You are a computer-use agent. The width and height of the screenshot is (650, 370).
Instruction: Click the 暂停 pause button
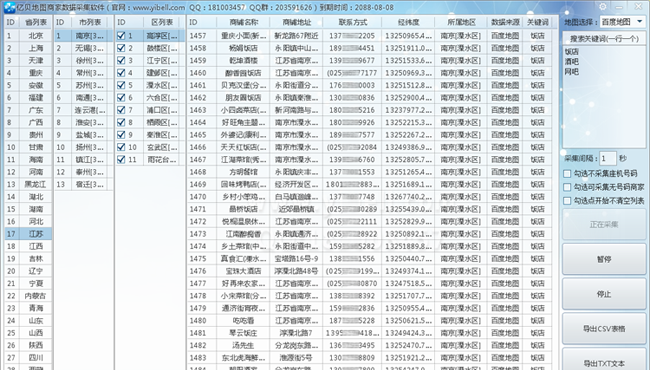click(604, 259)
